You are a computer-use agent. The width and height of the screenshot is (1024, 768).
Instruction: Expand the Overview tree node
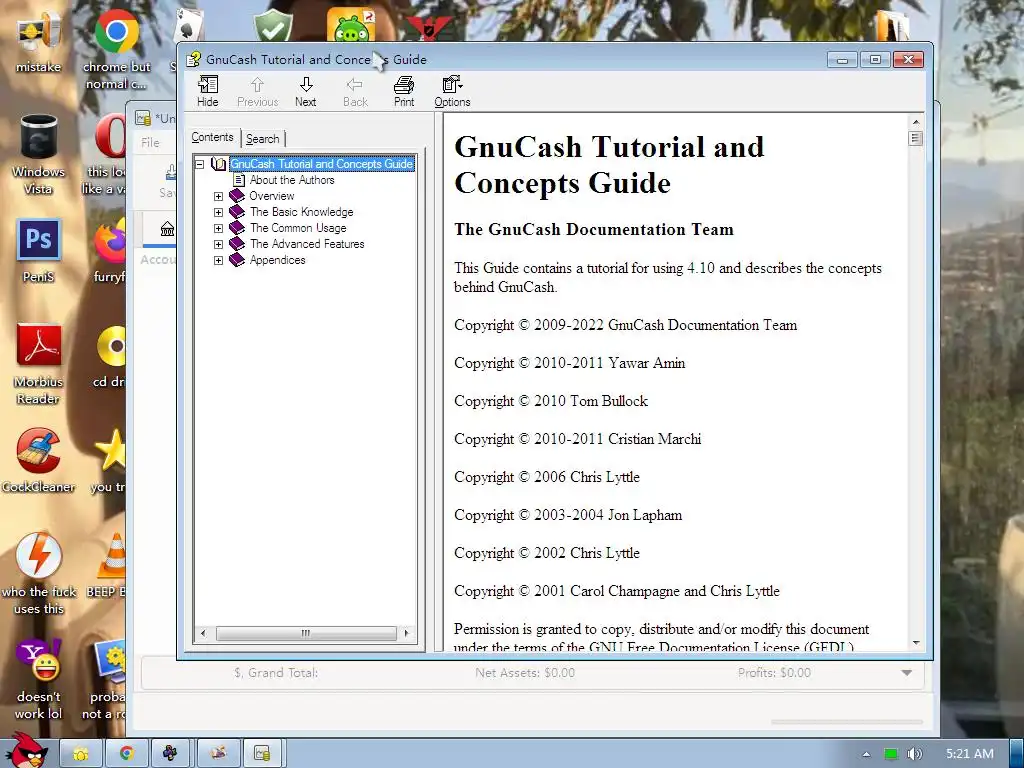[218, 196]
